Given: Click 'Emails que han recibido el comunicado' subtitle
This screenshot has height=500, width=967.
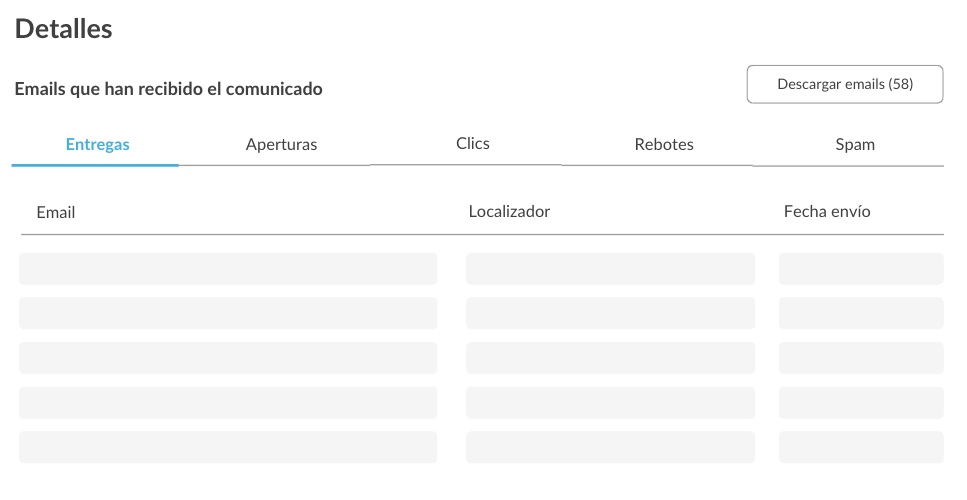Looking at the screenshot, I should (168, 89).
